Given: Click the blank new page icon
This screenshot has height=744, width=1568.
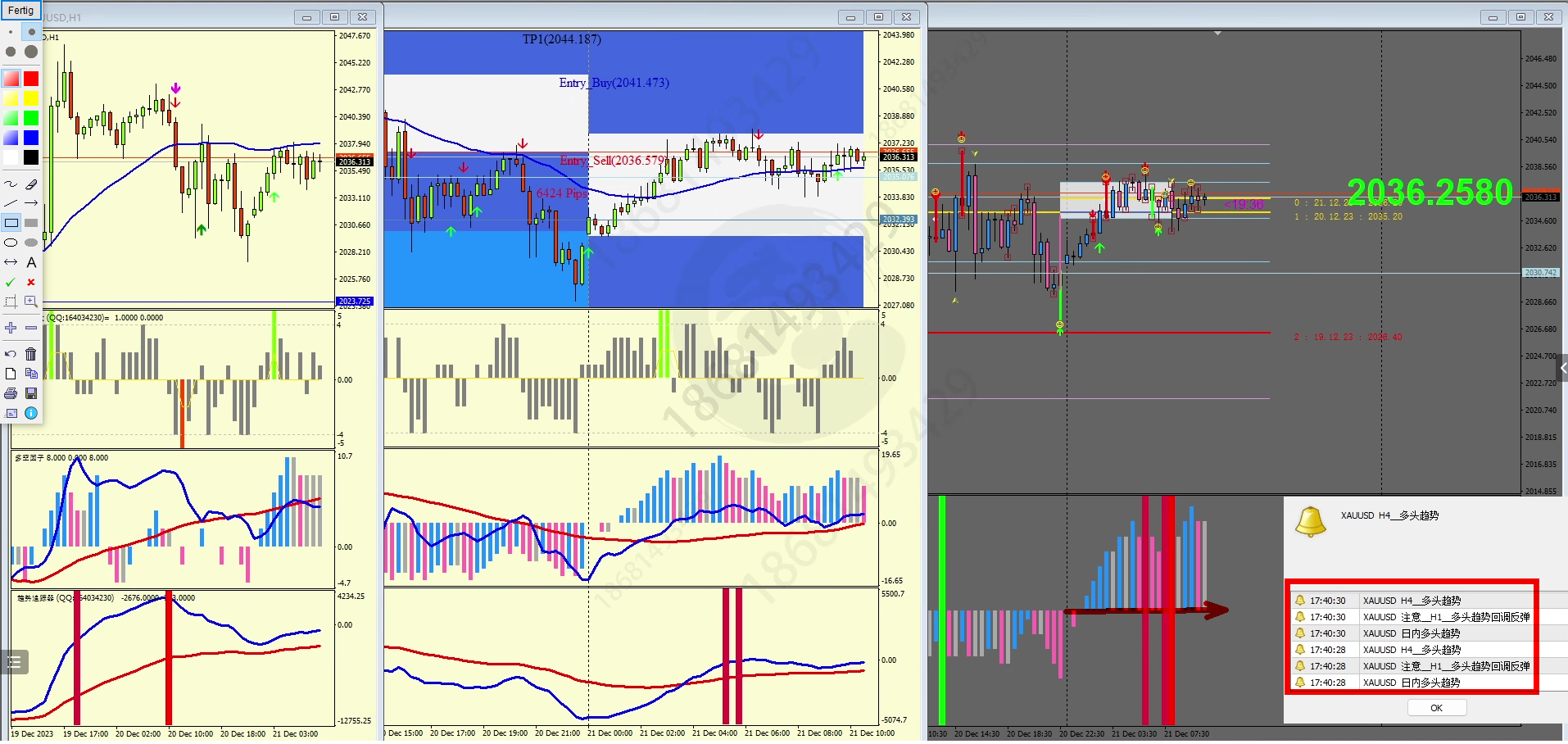Looking at the screenshot, I should click(x=11, y=374).
